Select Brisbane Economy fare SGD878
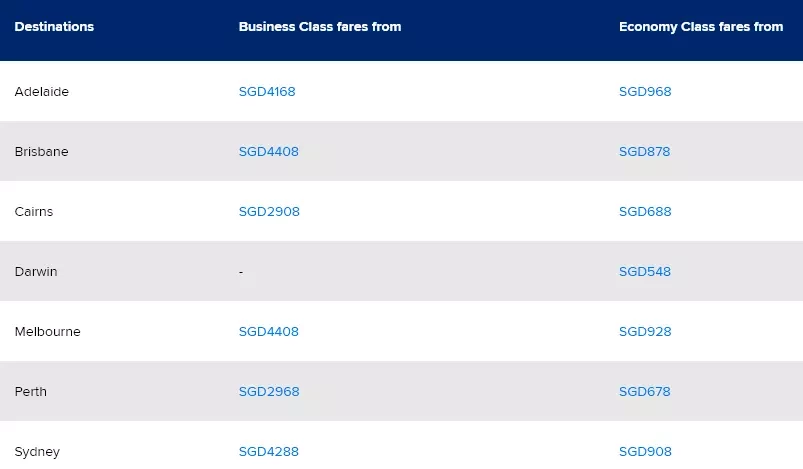The height and width of the screenshot is (469, 803). click(644, 152)
